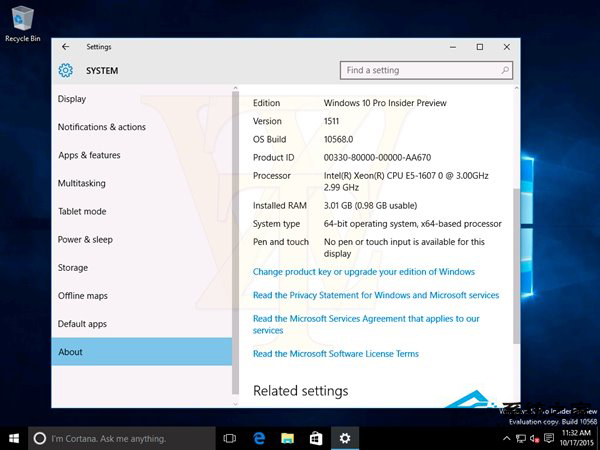
Task: Minimize the Settings window
Action: pos(453,47)
